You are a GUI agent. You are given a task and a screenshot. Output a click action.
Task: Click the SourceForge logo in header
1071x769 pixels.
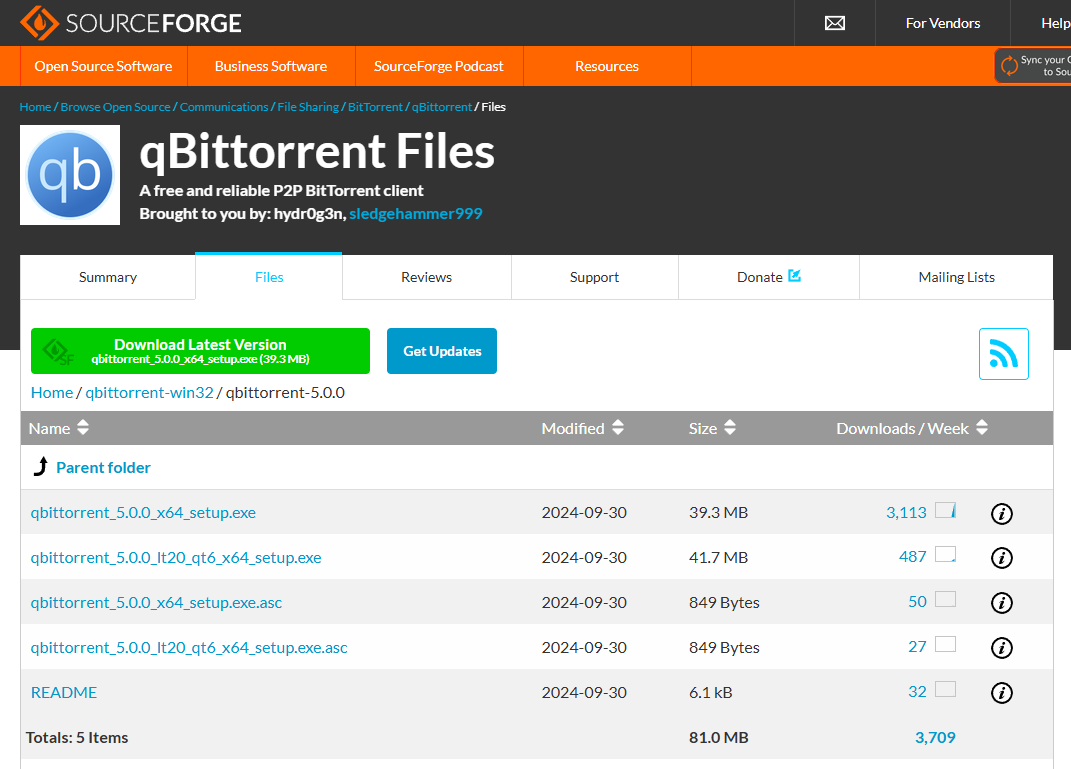[131, 23]
